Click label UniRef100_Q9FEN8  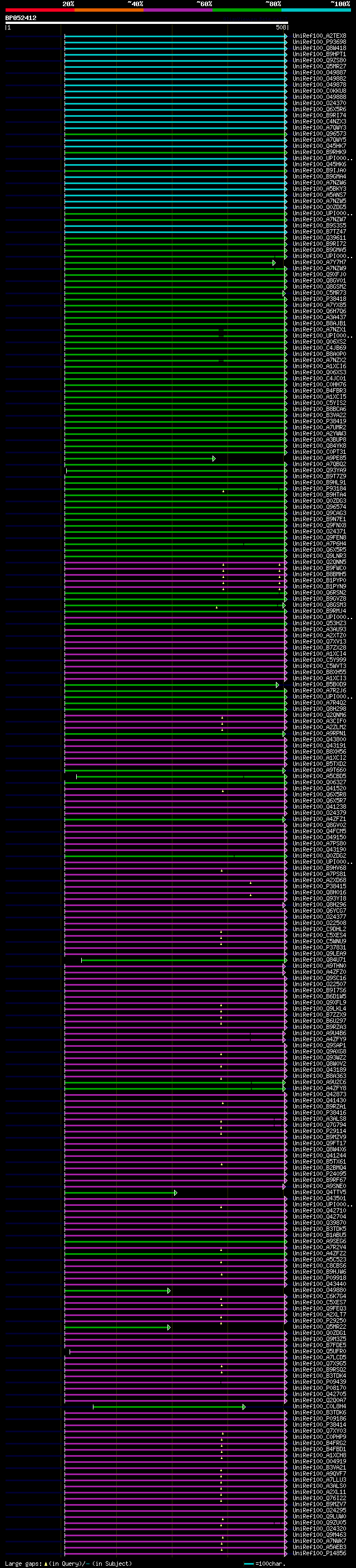pos(319,537)
